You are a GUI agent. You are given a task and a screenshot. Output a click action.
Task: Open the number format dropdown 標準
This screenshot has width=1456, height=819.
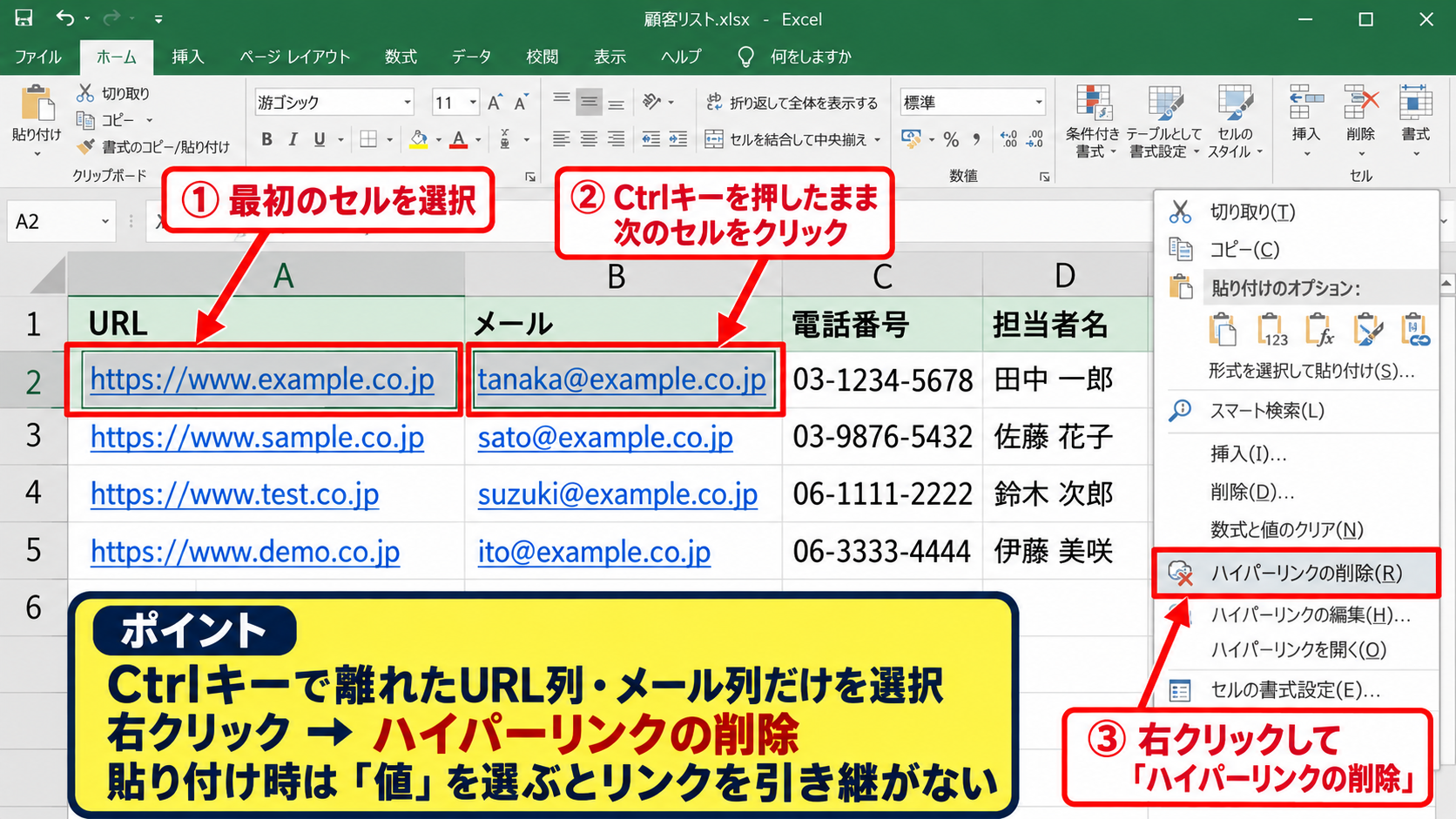[1038, 103]
